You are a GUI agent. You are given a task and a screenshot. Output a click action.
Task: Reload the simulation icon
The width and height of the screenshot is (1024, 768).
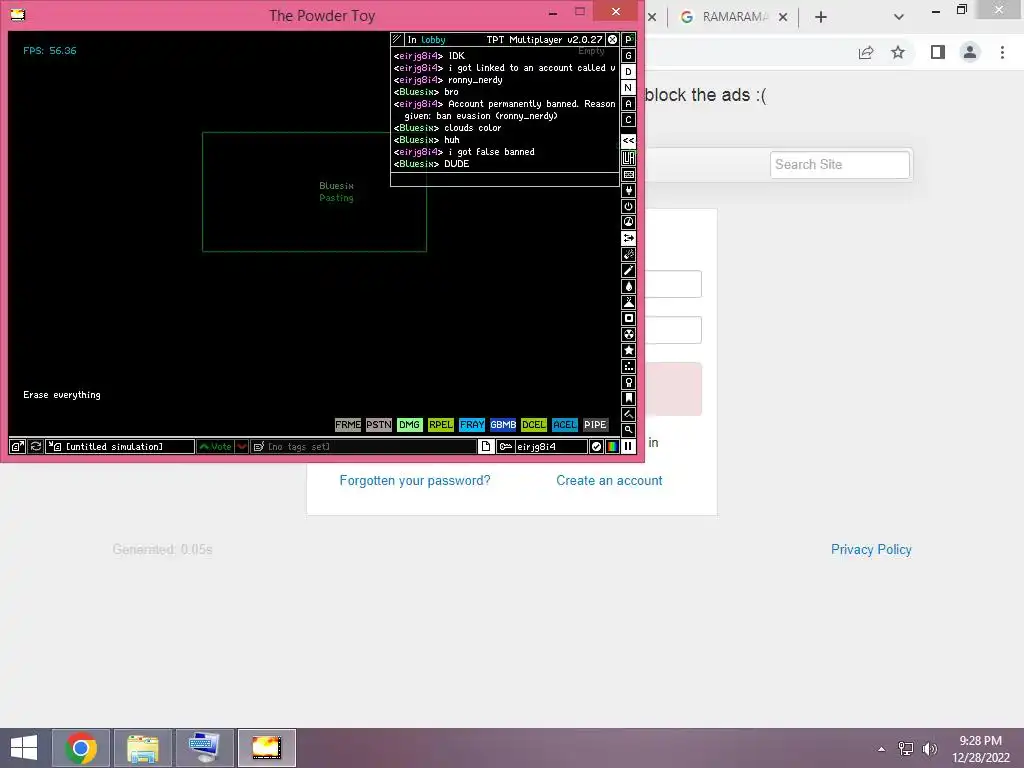tap(36, 447)
